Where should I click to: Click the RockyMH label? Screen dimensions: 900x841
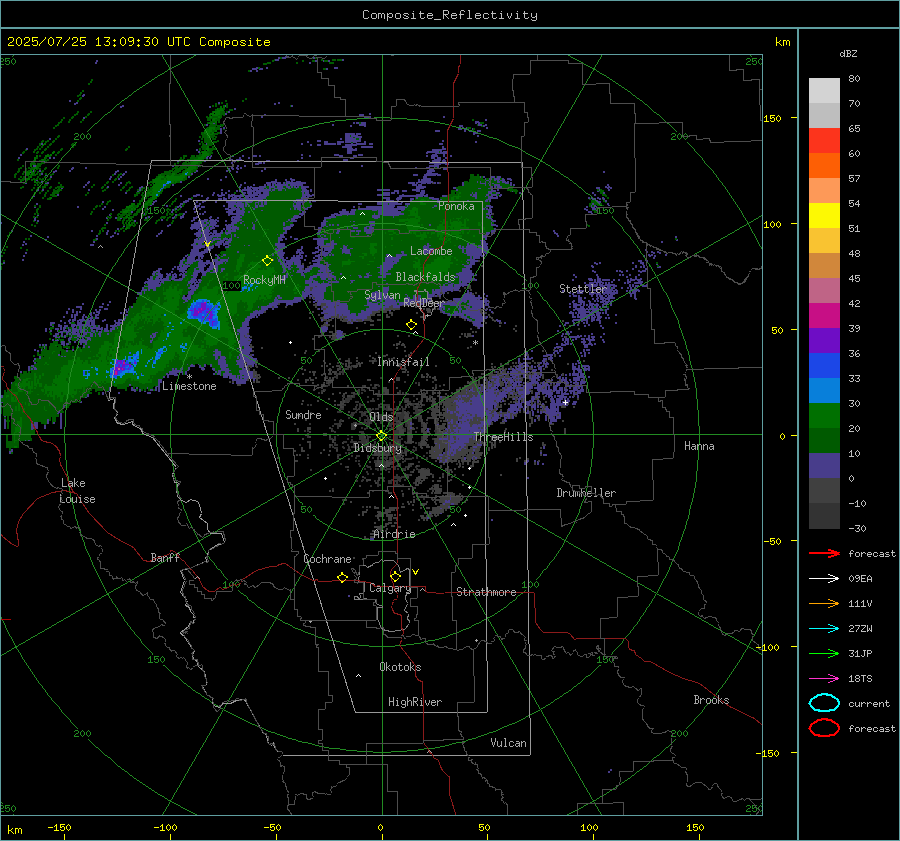(x=264, y=280)
